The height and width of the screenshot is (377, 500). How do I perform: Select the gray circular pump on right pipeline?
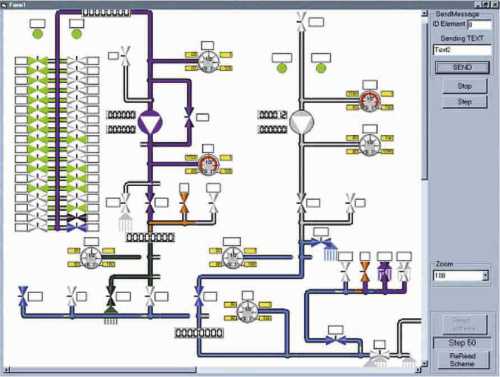tap(301, 122)
